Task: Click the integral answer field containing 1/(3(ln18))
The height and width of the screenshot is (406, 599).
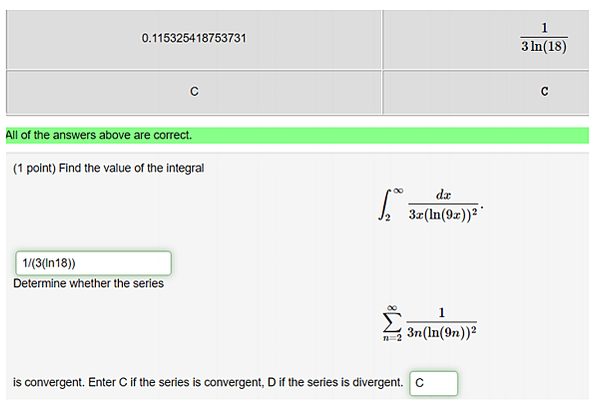Action: coord(93,263)
